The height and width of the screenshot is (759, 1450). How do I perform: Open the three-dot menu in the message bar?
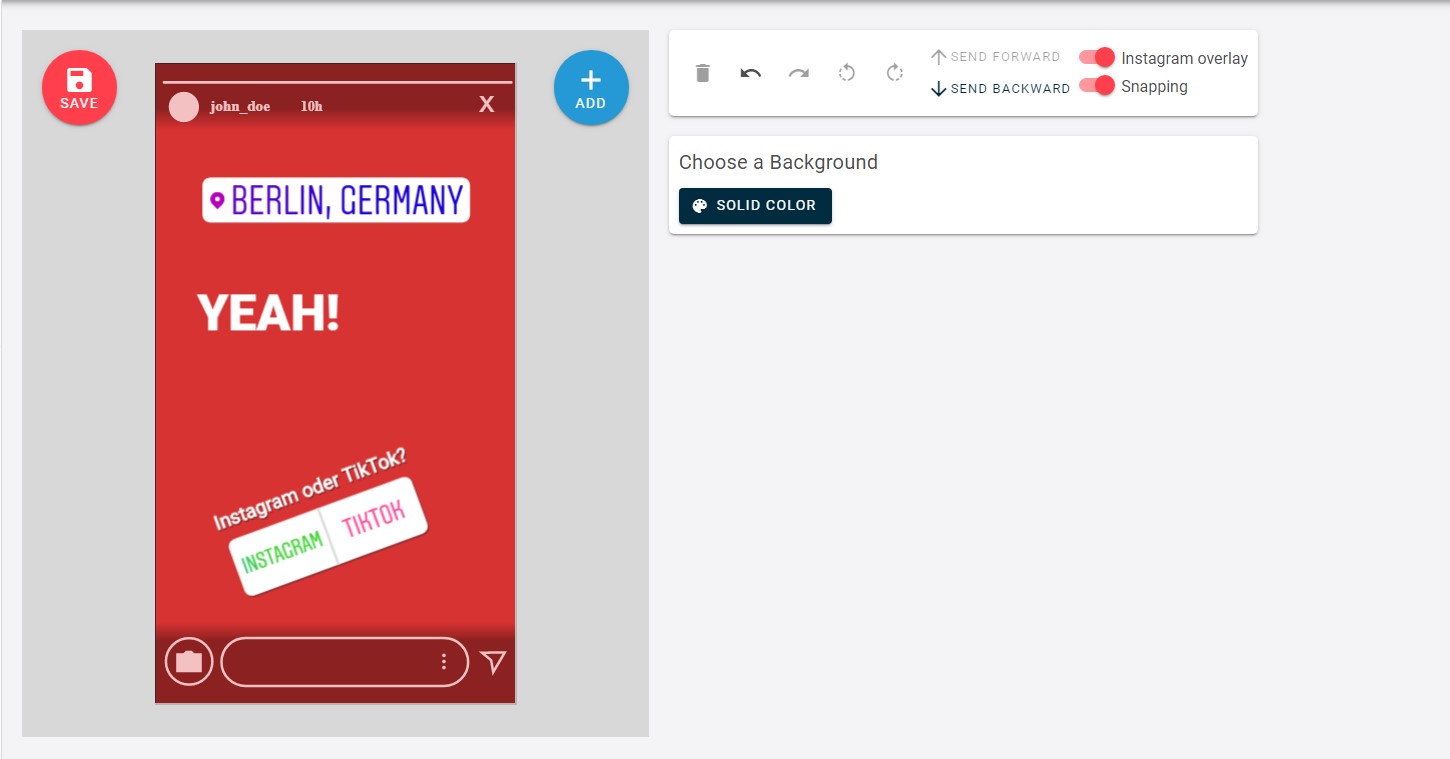(443, 661)
